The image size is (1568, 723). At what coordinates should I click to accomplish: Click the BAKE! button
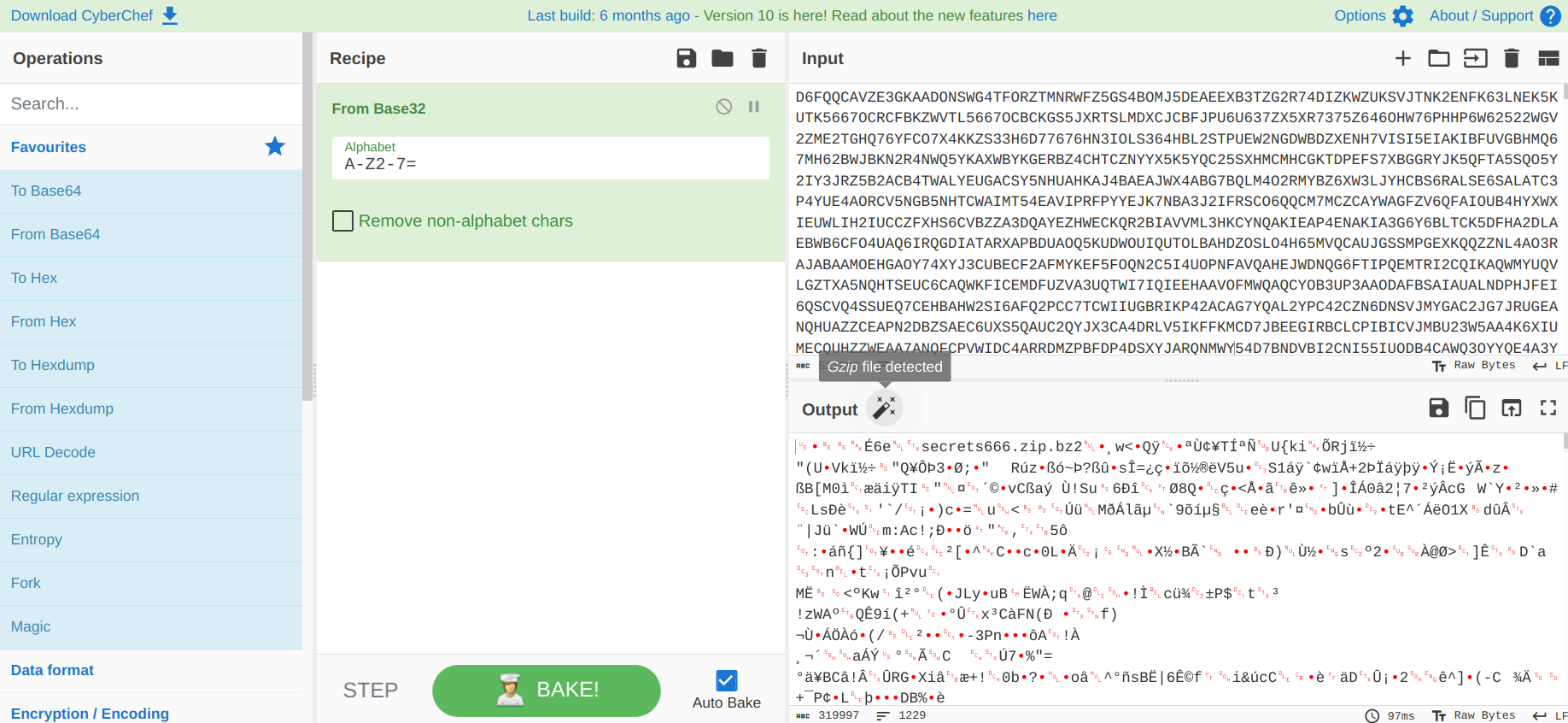[x=547, y=691]
